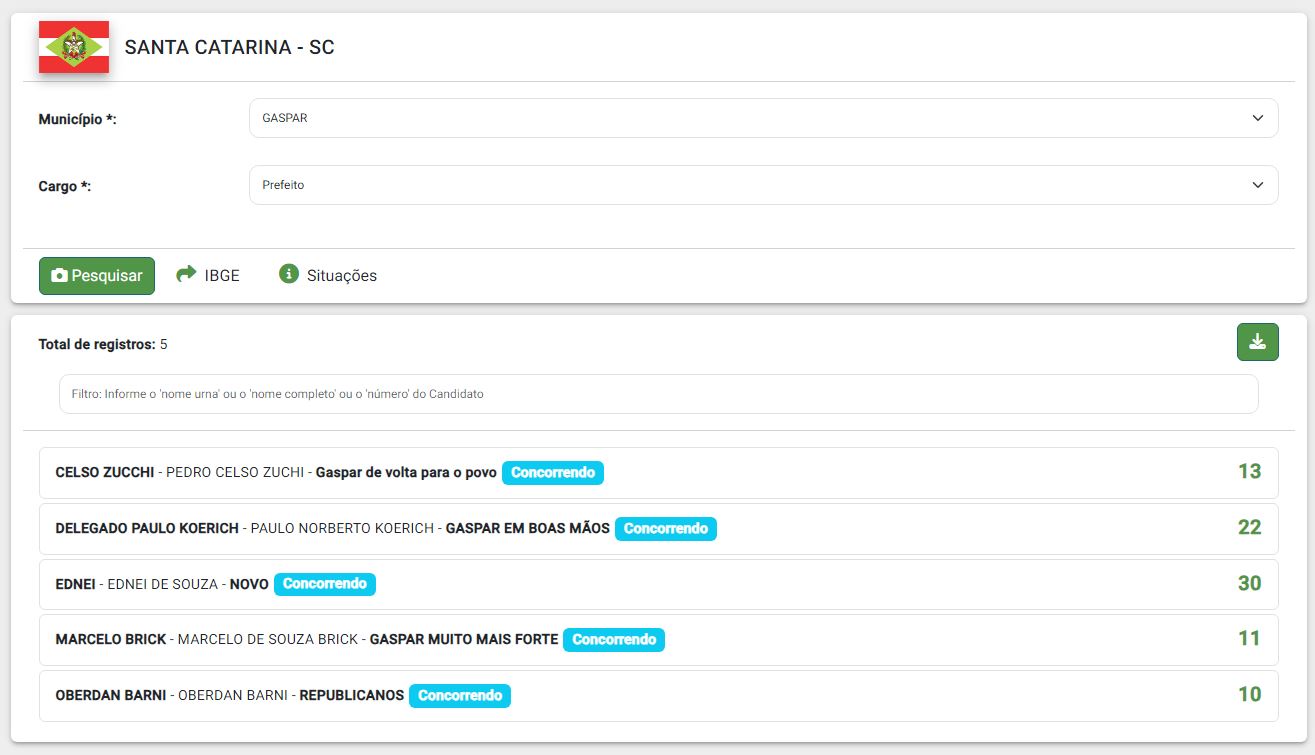Click the full name MARCELO DE SOUZA BRICK

tap(268, 639)
